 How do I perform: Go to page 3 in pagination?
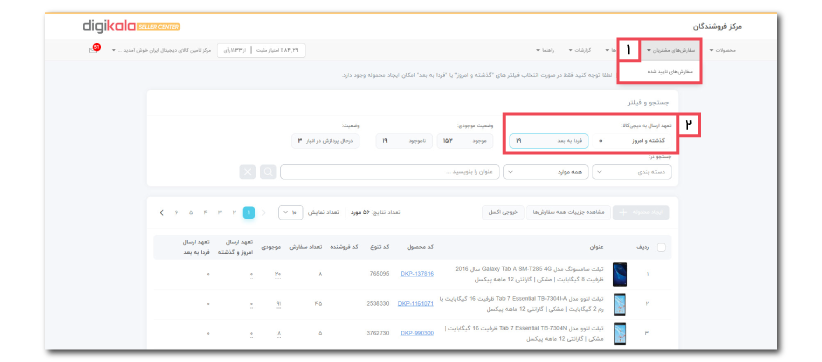220,213
